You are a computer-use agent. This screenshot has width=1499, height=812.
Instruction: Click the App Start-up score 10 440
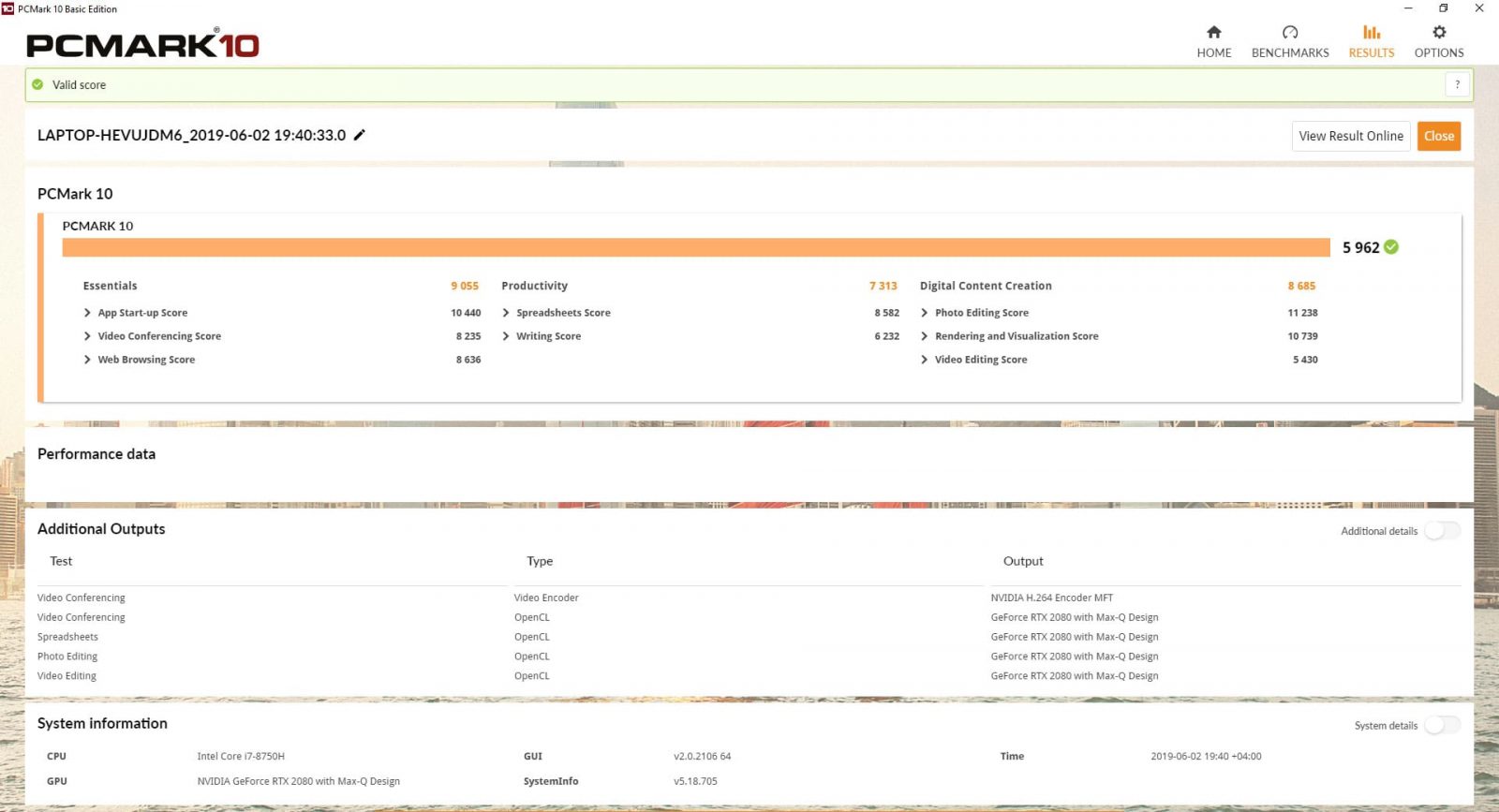pyautogui.click(x=466, y=313)
